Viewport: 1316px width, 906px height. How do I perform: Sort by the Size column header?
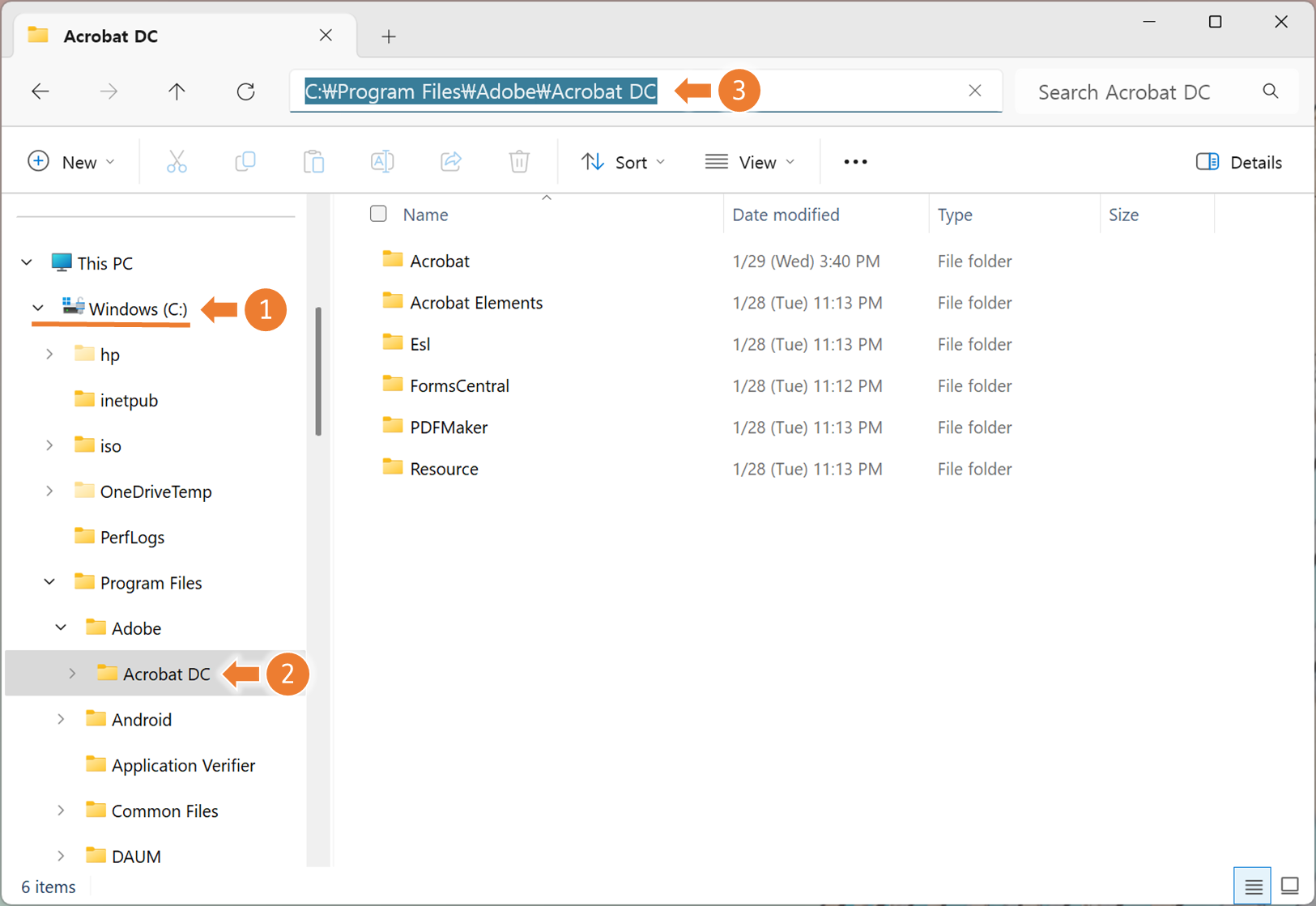click(x=1123, y=215)
